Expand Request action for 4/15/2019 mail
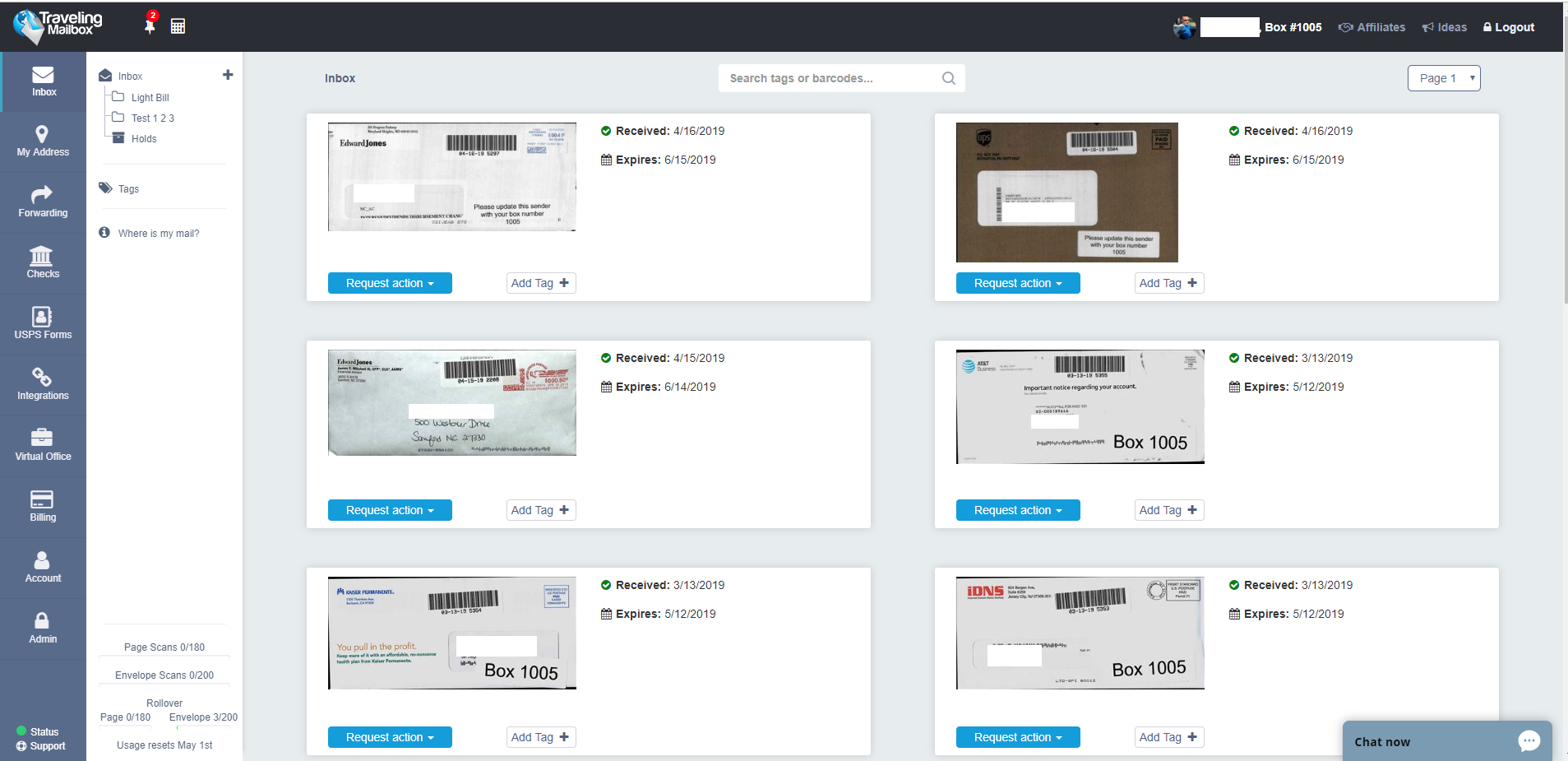Image resolution: width=1568 pixels, height=761 pixels. tap(390, 510)
